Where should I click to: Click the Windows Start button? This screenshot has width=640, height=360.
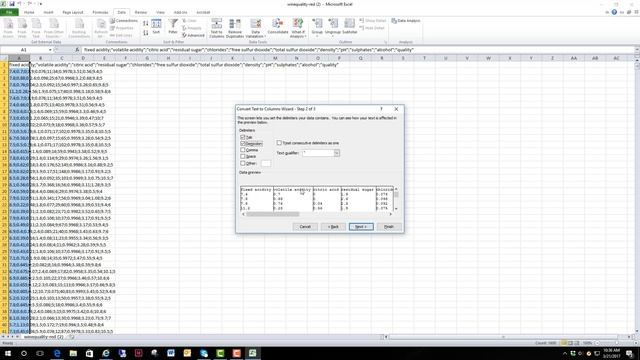click(x=7, y=353)
